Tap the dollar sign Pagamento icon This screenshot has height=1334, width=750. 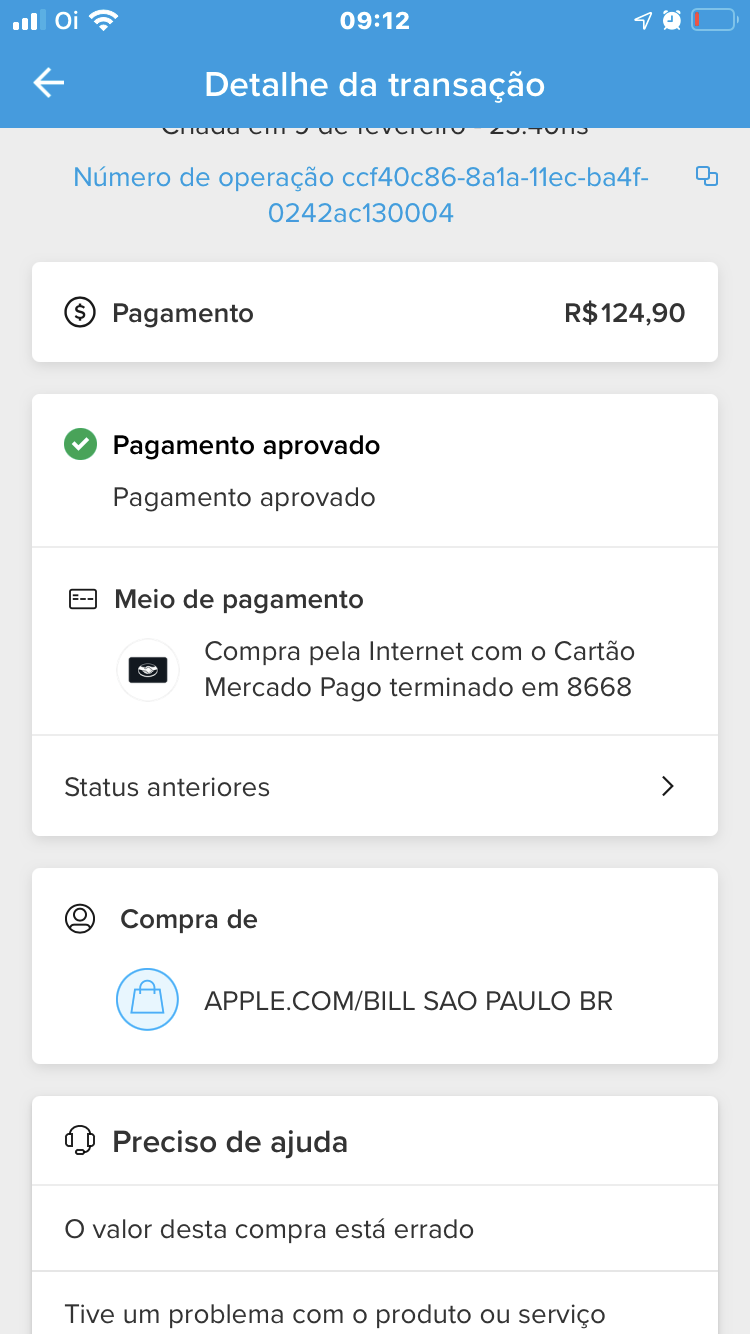point(80,313)
